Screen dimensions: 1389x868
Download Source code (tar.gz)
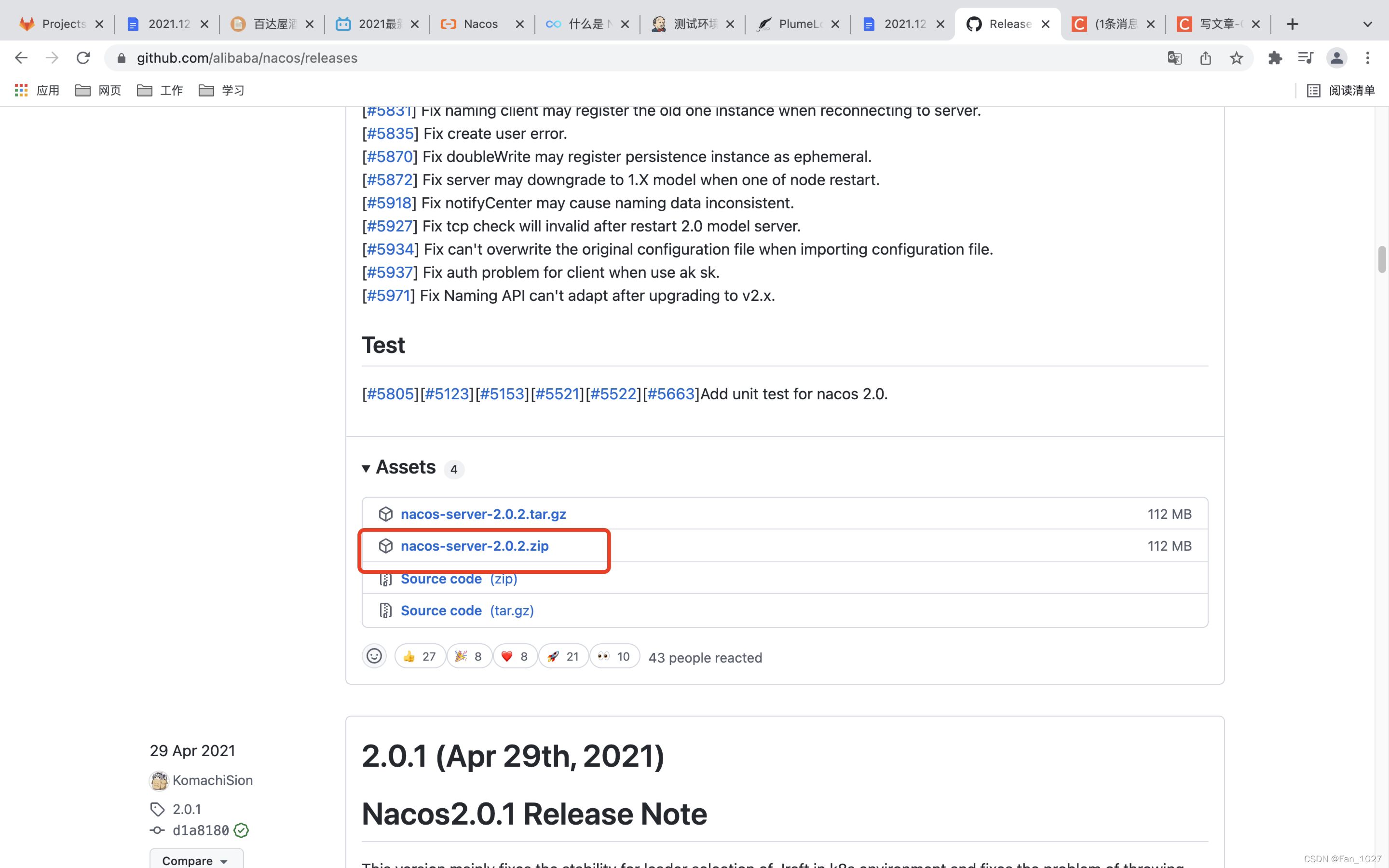(467, 610)
